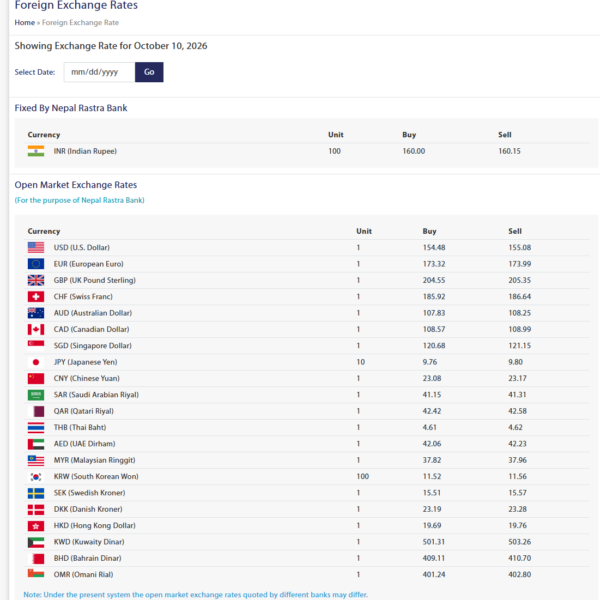
Task: Click the Sell column header in open market table
Action: (x=515, y=231)
